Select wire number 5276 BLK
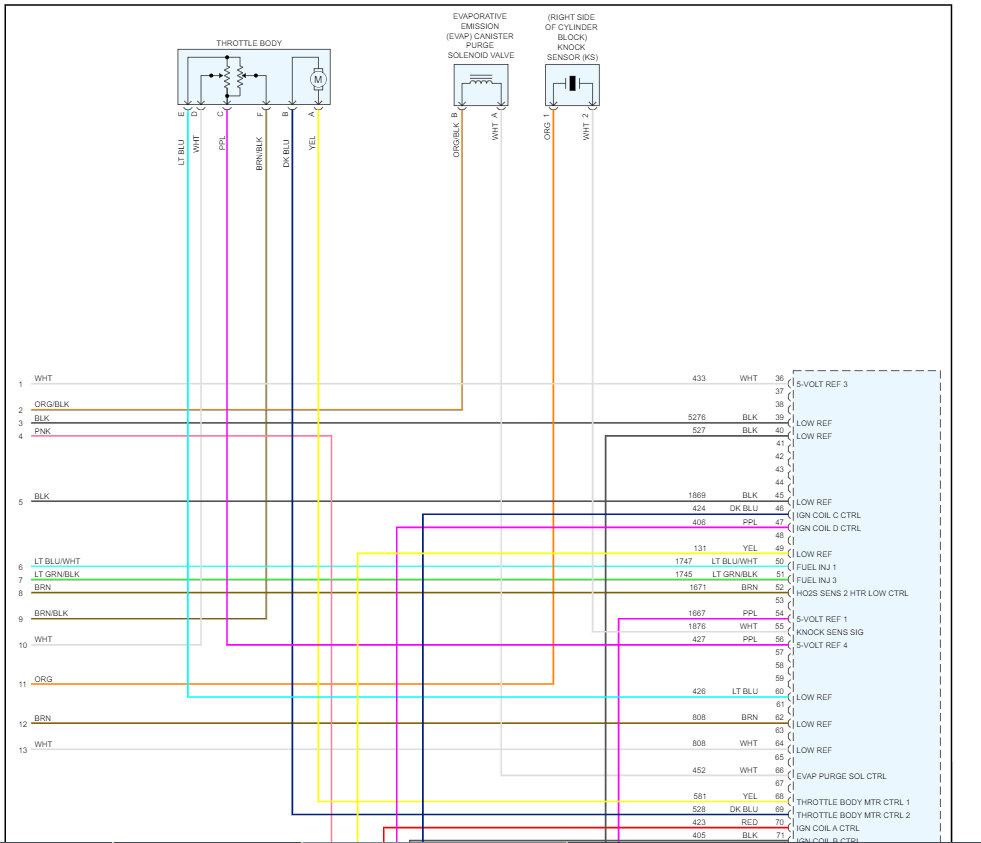This screenshot has width=981, height=843. 696,417
